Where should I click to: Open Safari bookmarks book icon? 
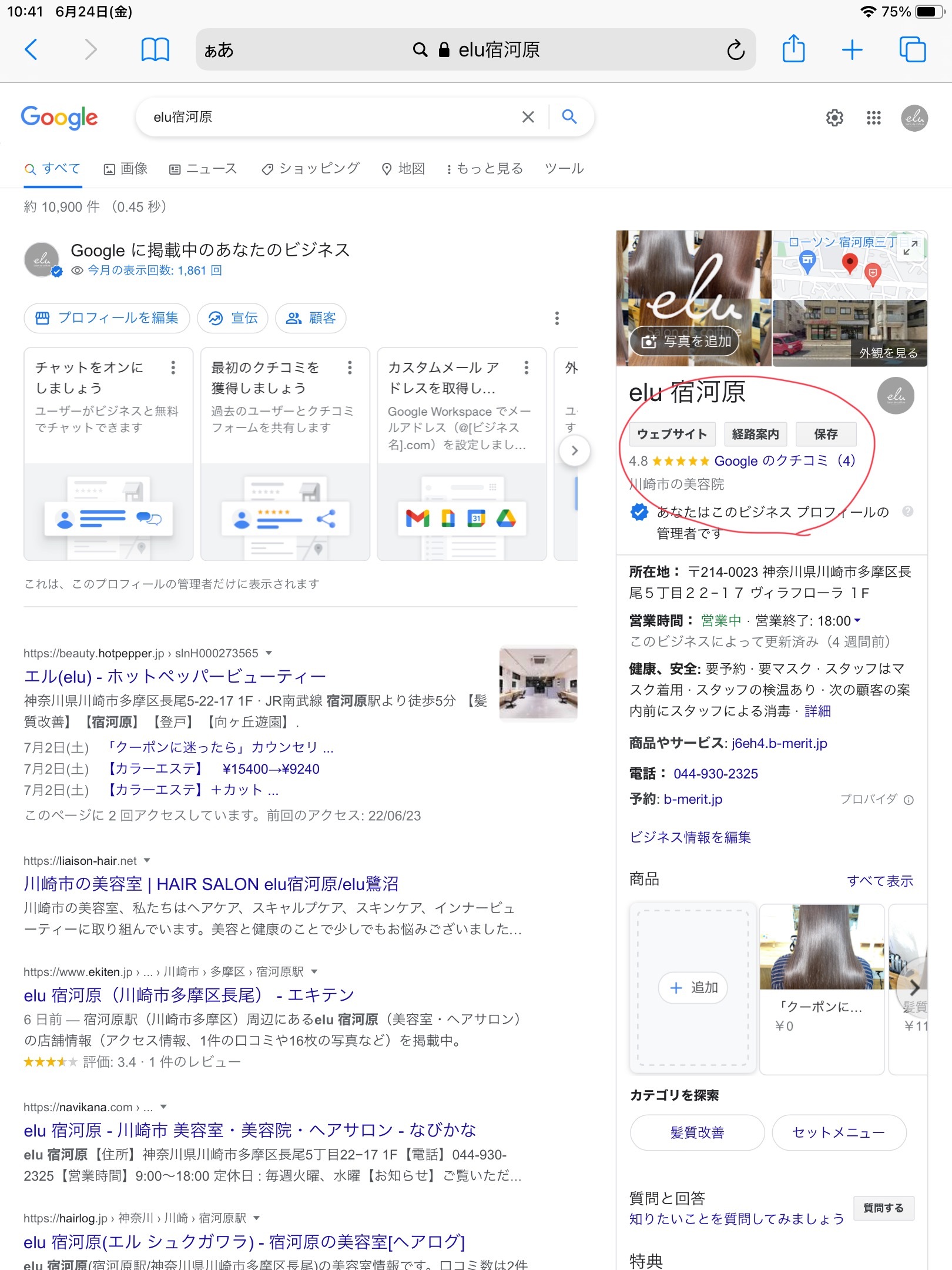pos(155,50)
